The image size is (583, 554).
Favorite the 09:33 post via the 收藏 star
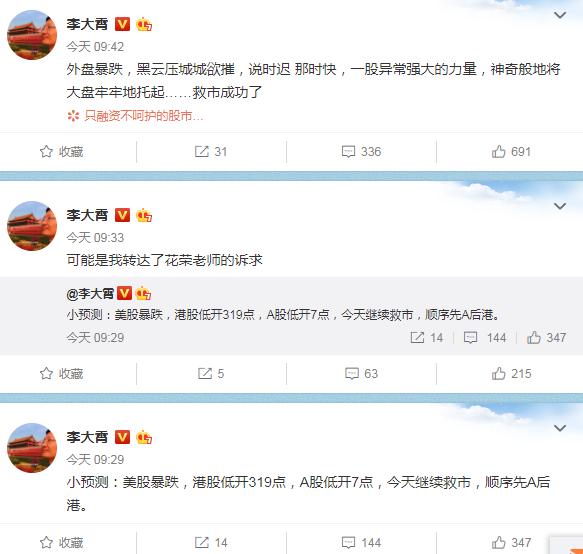61,374
